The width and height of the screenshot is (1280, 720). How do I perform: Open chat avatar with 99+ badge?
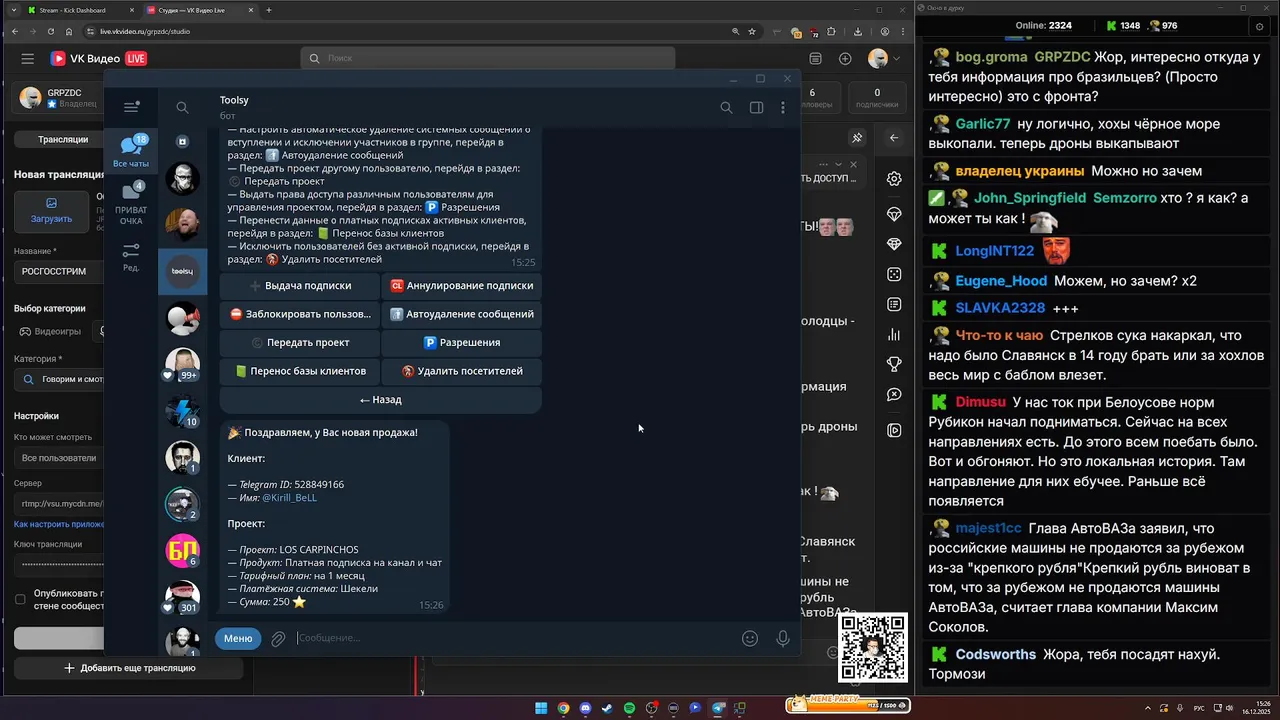pos(182,365)
